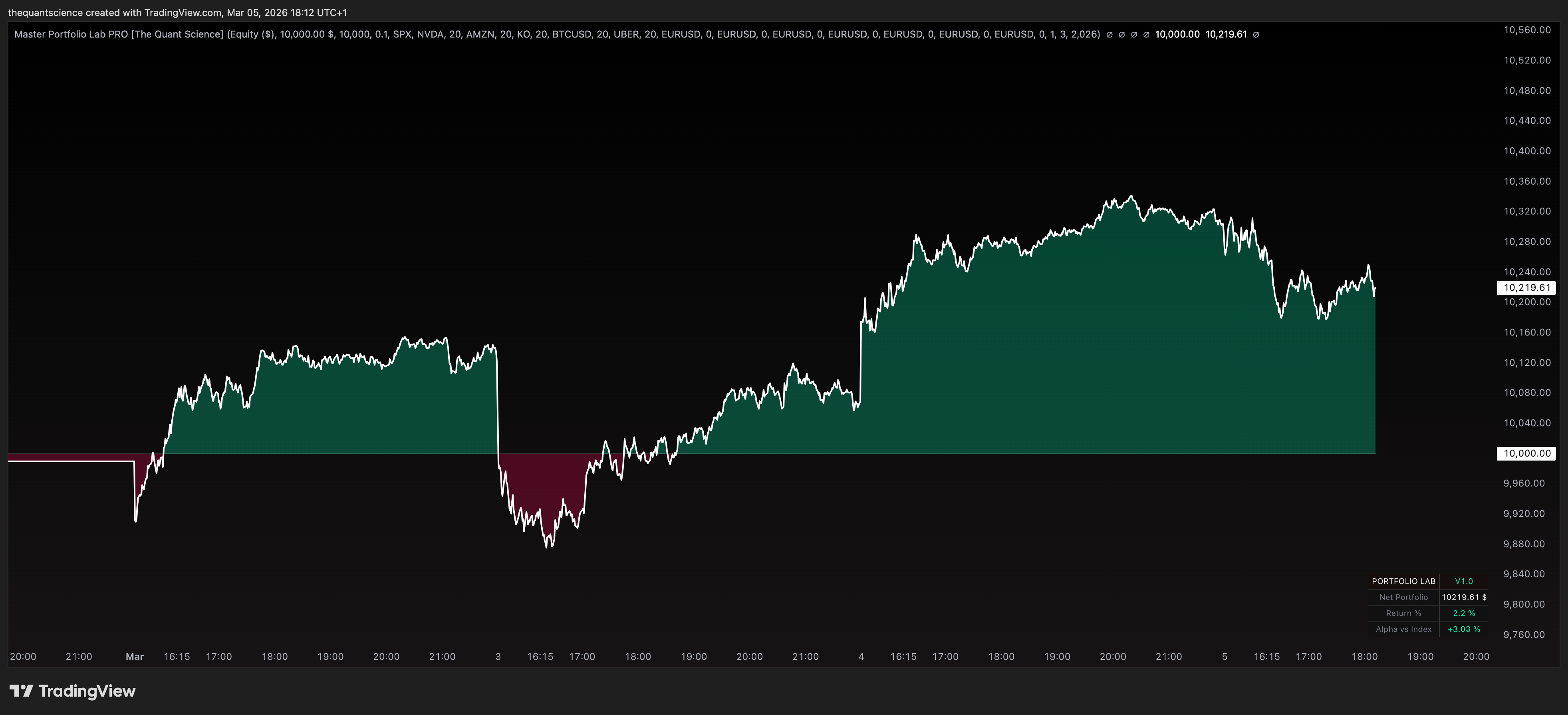Click the 10,560.00 price axis label
The width and height of the screenshot is (1568, 715).
[x=1526, y=30]
